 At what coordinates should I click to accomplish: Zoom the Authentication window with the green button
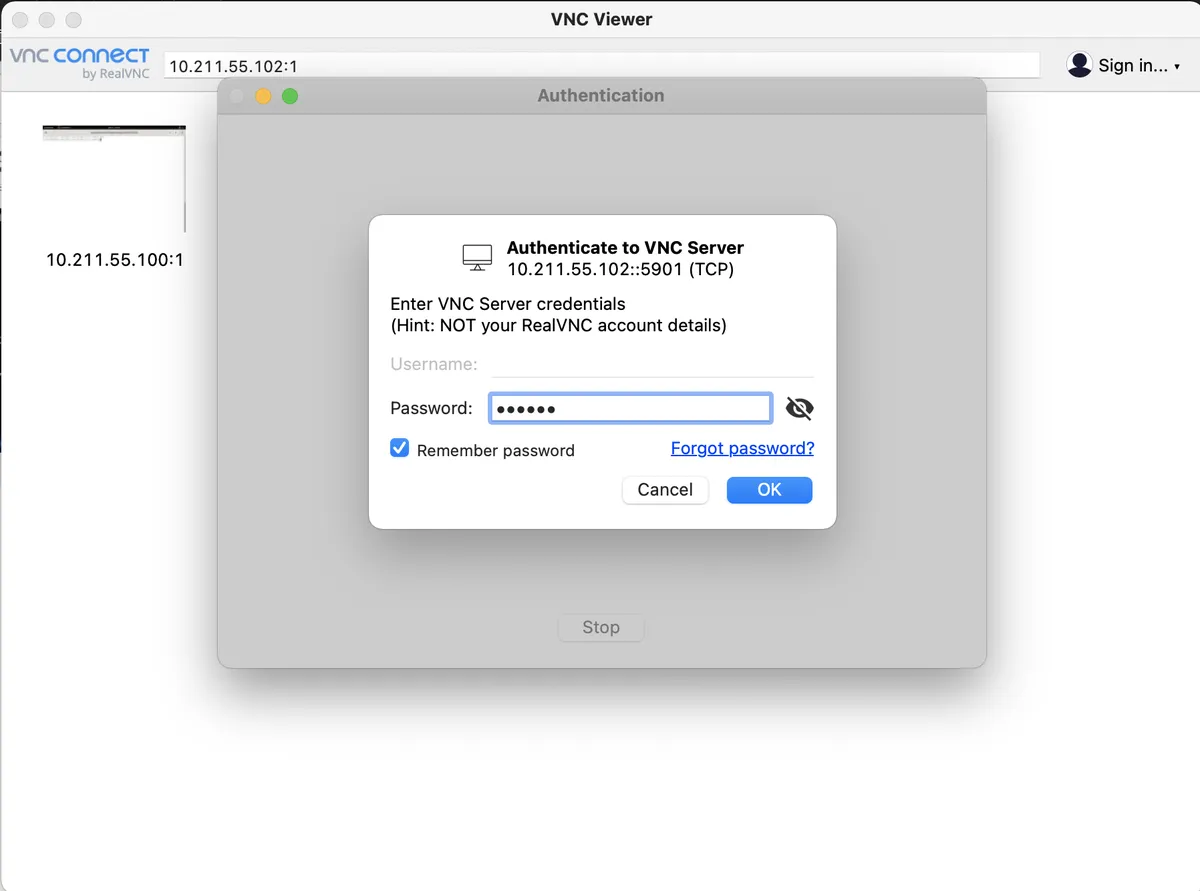290,96
